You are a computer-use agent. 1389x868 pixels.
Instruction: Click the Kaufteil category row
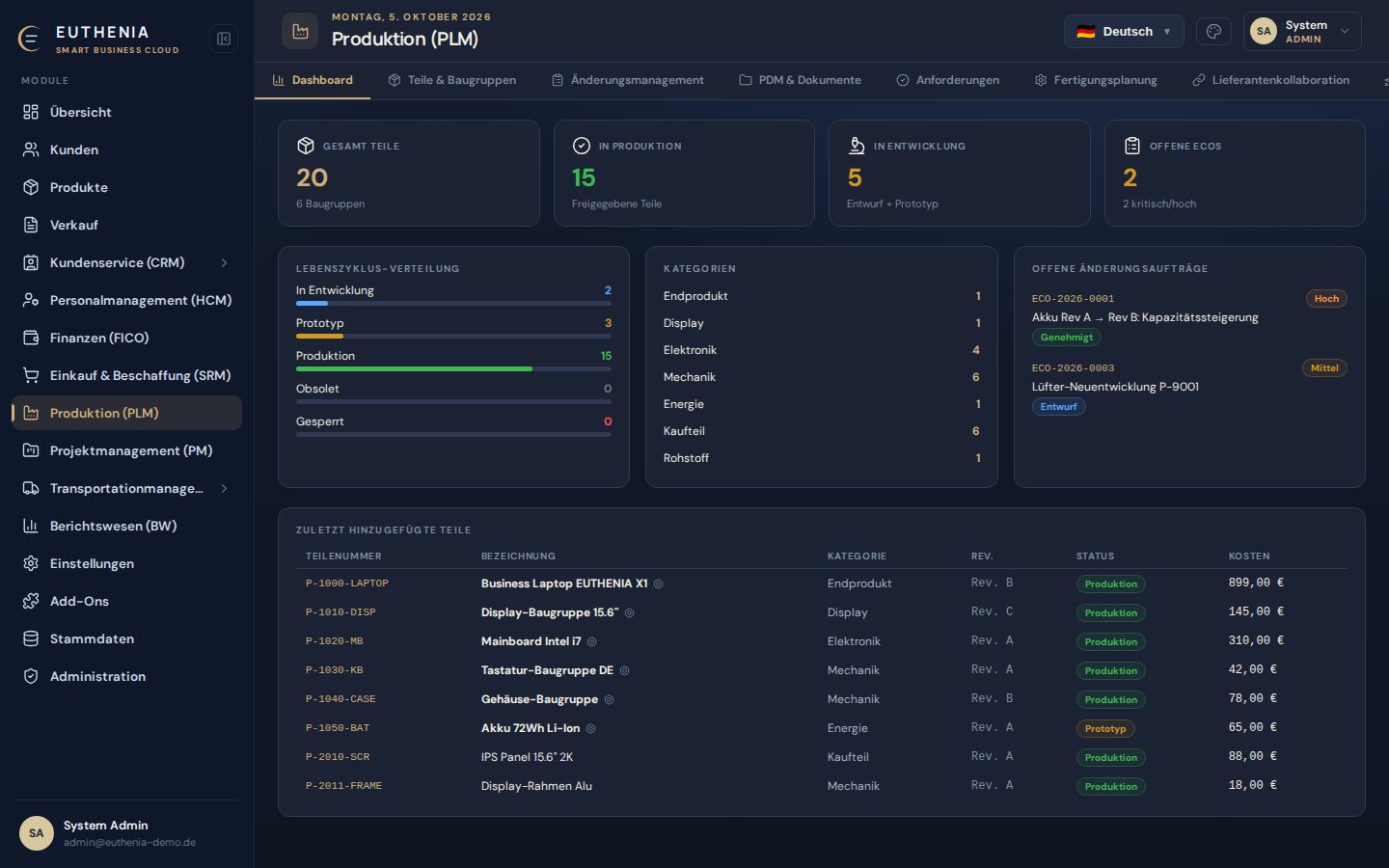[822, 431]
